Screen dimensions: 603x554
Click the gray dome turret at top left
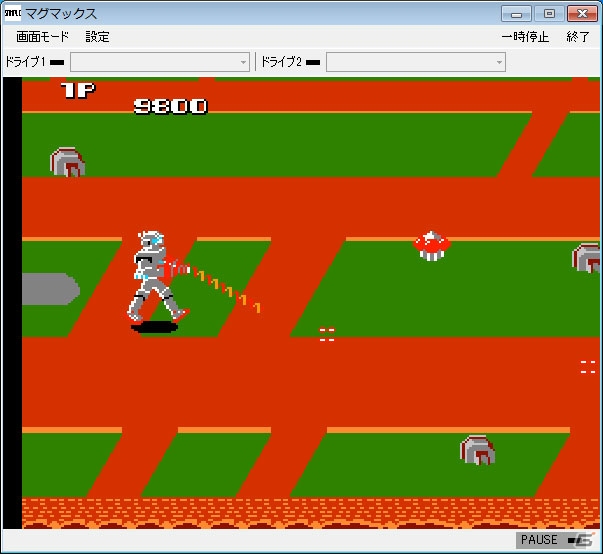coord(68,162)
